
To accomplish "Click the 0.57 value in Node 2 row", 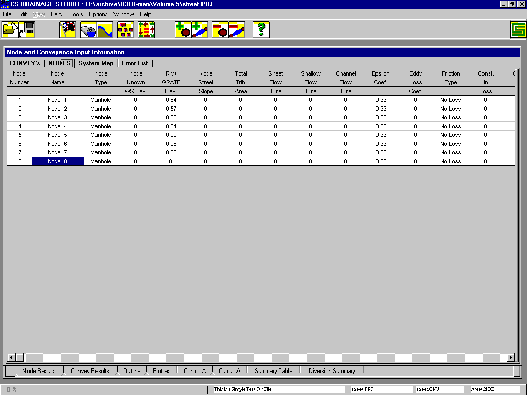I will 171,109.
